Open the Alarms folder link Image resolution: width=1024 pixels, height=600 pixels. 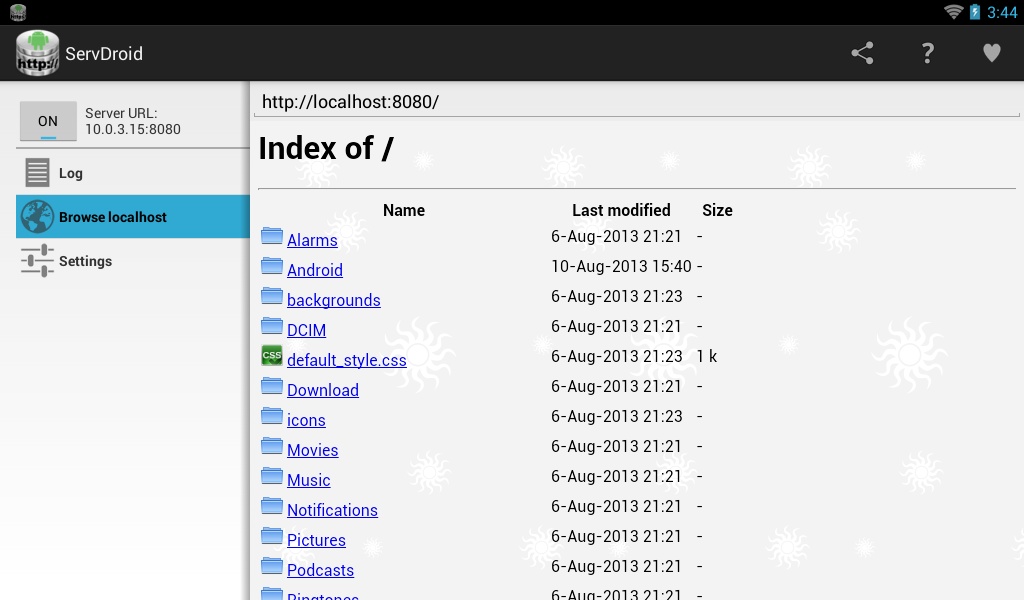[x=312, y=240]
